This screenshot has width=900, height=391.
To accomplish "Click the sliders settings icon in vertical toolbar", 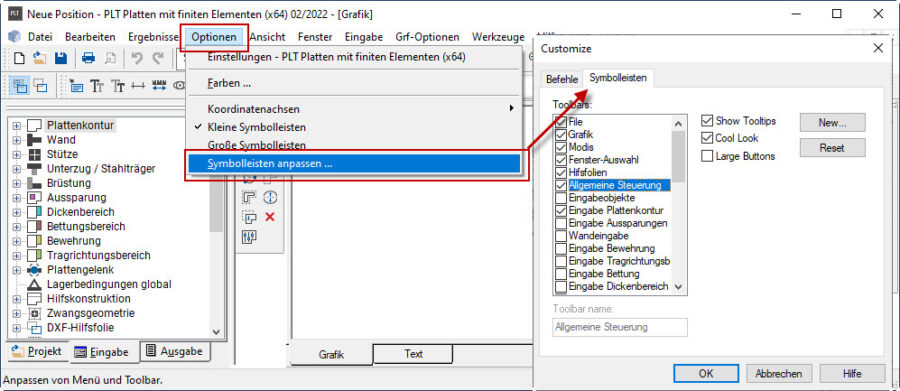I will tap(250, 237).
